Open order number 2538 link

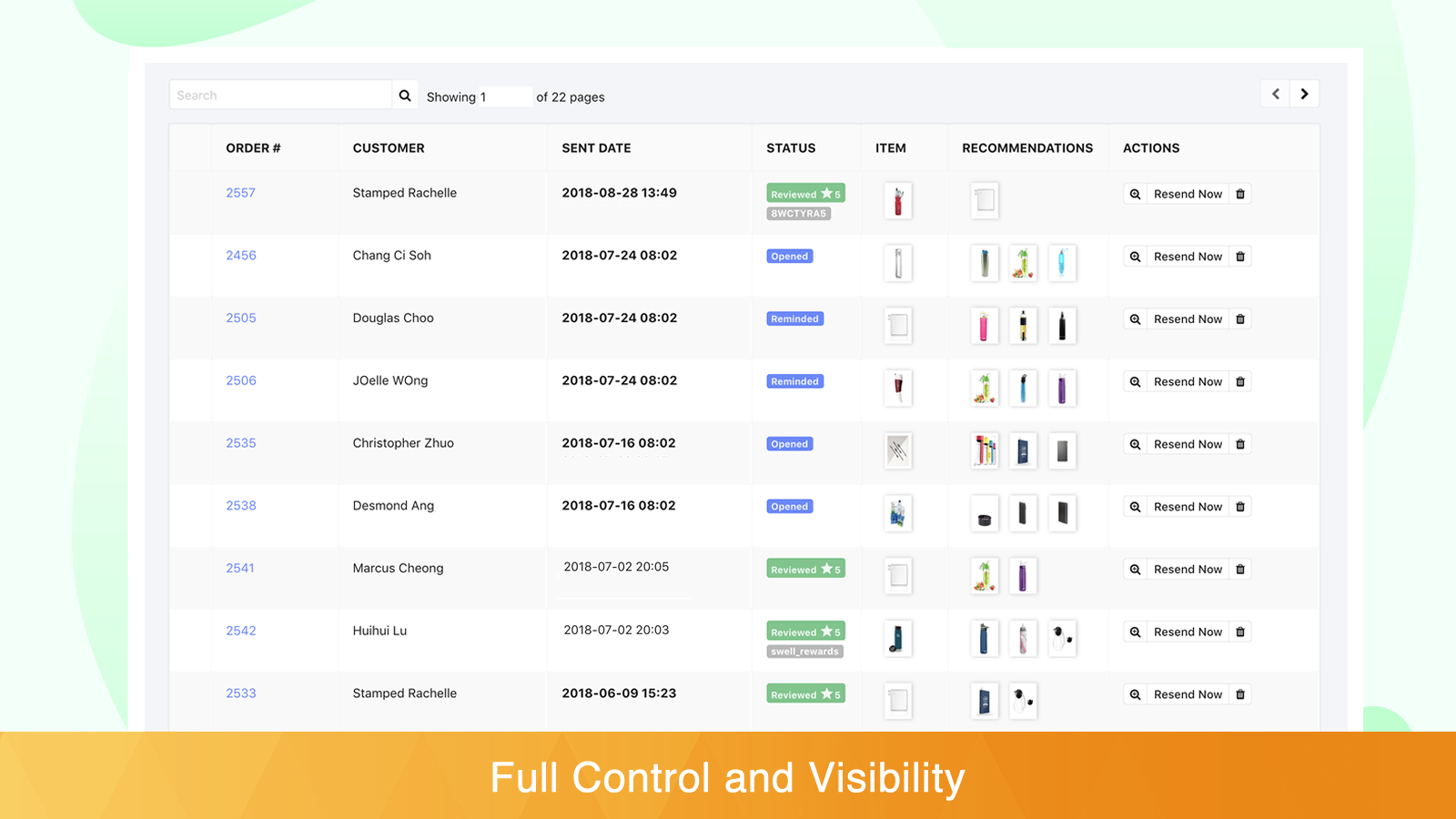click(x=241, y=506)
